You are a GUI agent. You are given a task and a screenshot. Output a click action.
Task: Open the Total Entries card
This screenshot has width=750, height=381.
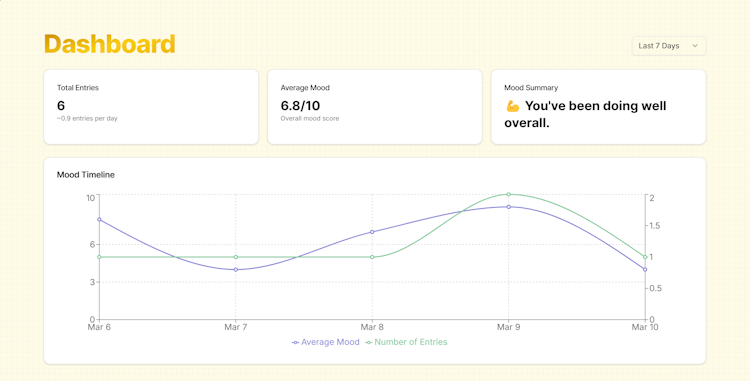151,107
